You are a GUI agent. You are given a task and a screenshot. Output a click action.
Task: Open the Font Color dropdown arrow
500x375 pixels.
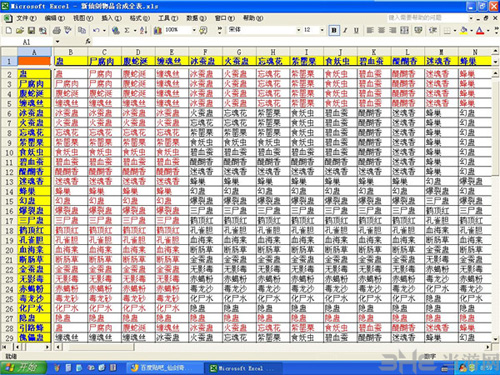click(x=488, y=30)
